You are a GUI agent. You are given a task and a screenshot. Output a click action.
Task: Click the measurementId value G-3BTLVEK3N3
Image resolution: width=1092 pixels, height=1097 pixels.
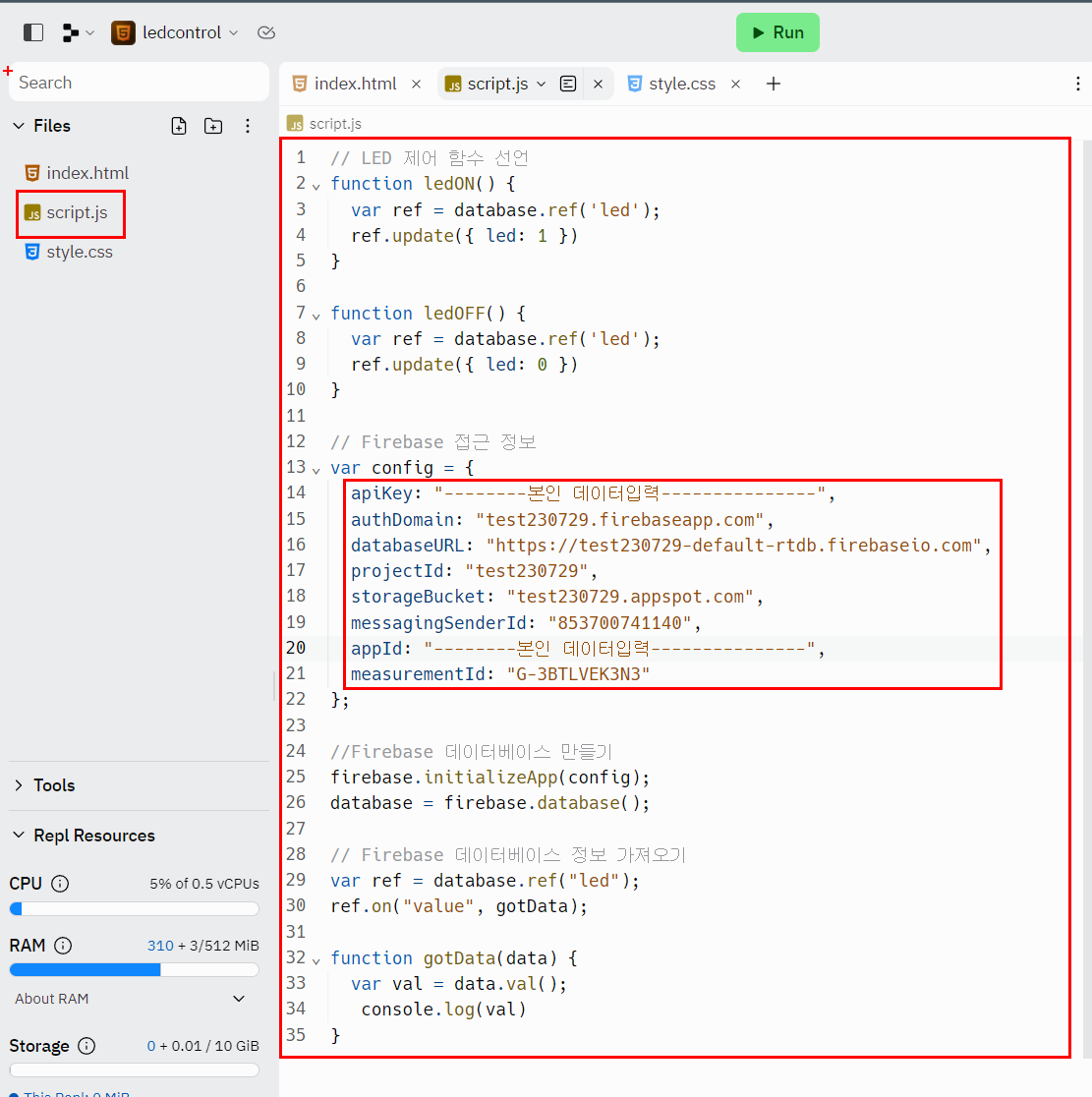click(x=578, y=674)
